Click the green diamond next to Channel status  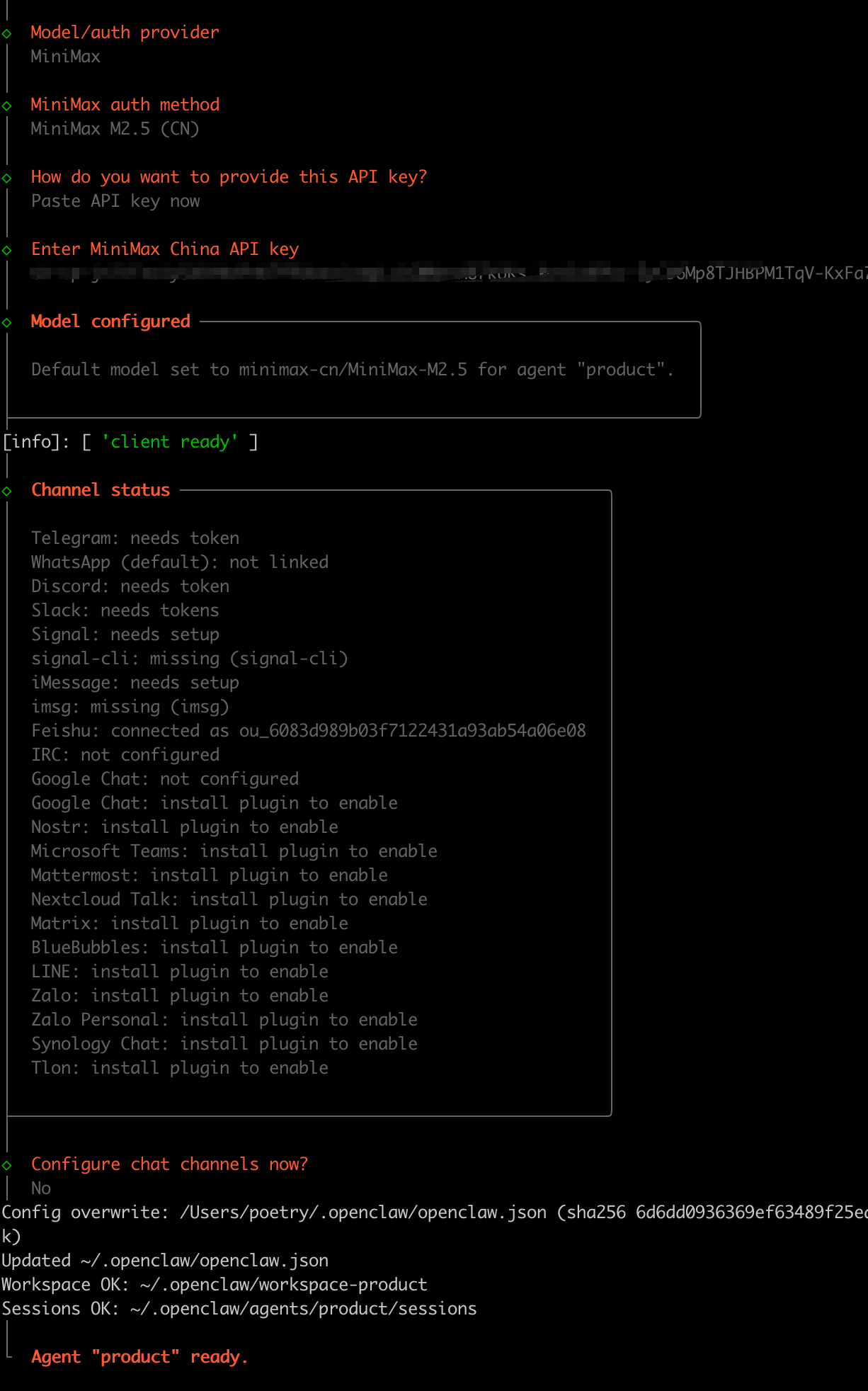(7, 491)
